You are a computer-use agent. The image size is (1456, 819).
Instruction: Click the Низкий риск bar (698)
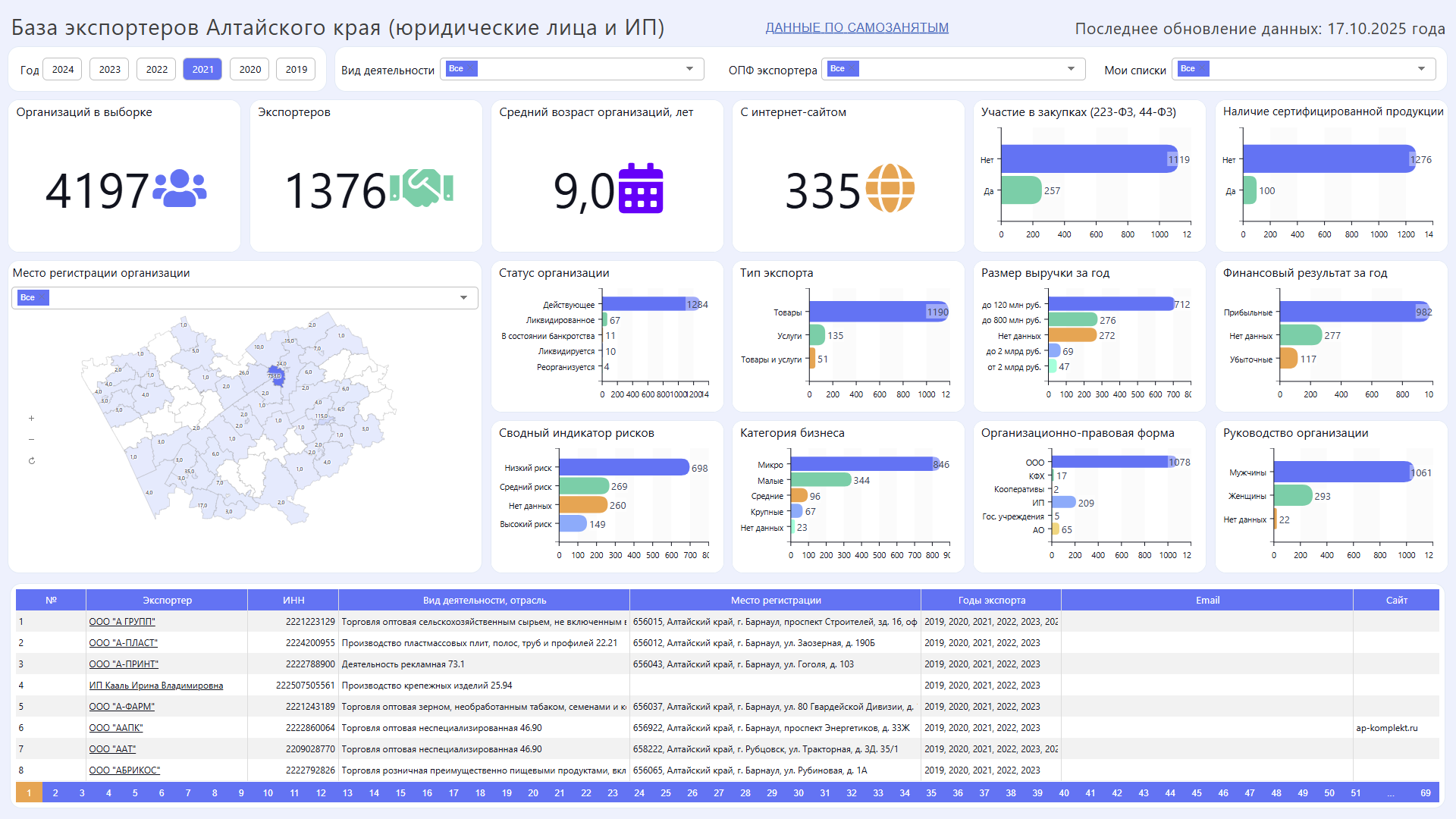[x=623, y=468]
